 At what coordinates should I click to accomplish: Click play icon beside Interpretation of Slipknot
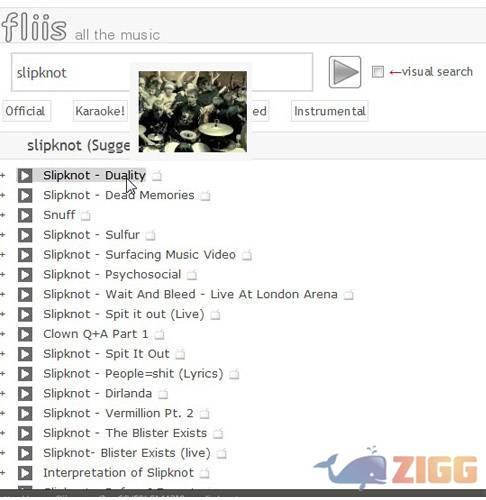(25, 473)
